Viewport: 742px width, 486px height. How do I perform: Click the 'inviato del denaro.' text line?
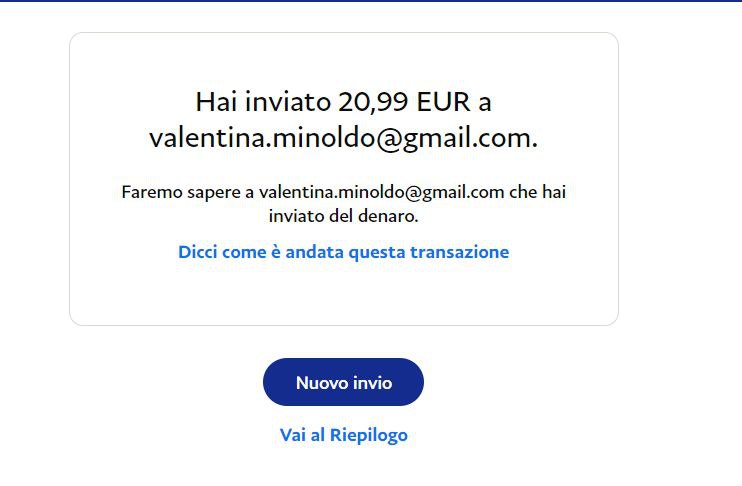344,216
